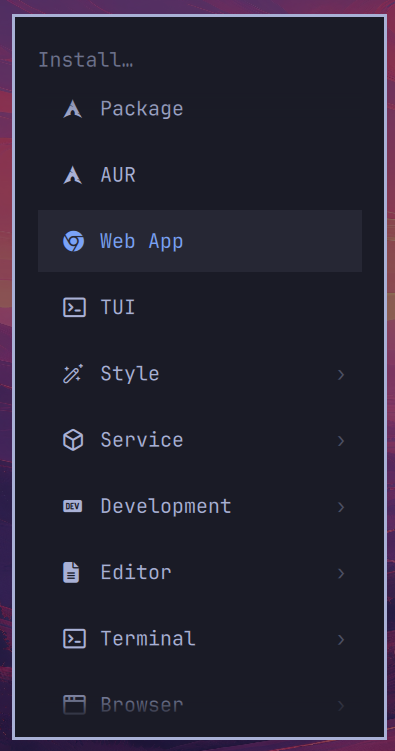
Task: Choose the Package menu entry
Action: tap(200, 109)
